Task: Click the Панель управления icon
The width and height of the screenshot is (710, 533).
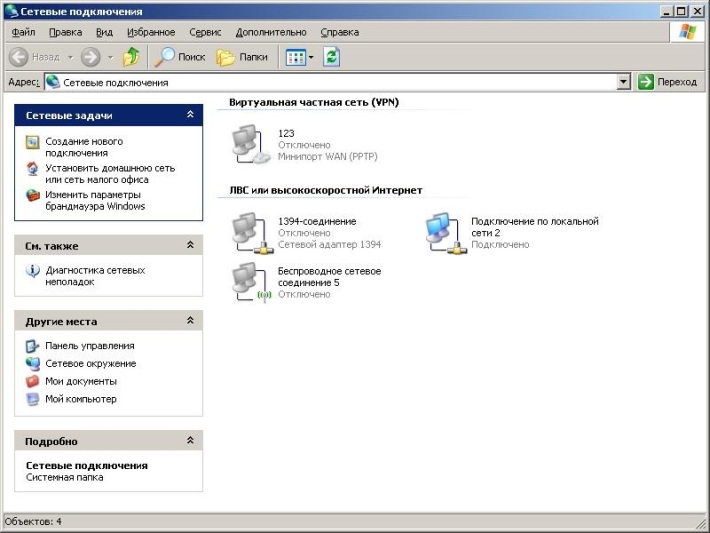Action: click(32, 346)
